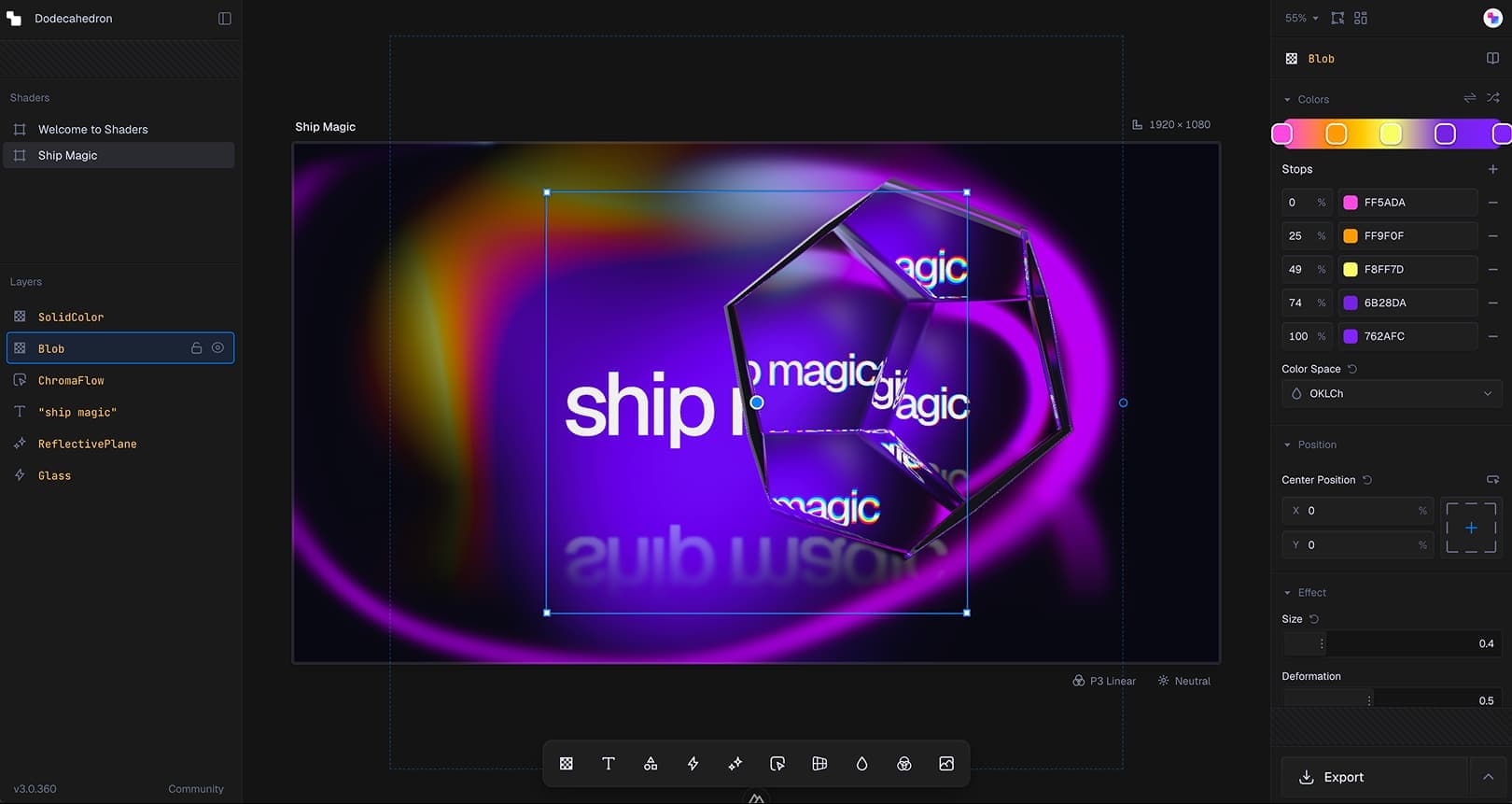Toggle the lock on the Blob layer

click(x=196, y=348)
